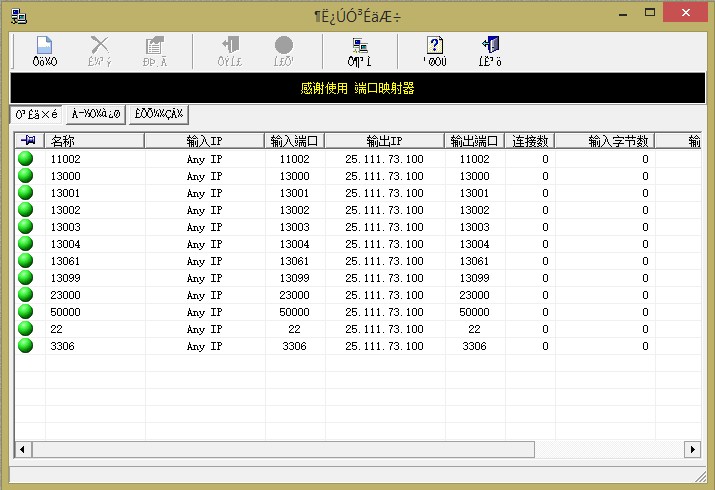Click output IP 25.111.73.100 in row 11002
This screenshot has width=715, height=490.
coord(384,159)
